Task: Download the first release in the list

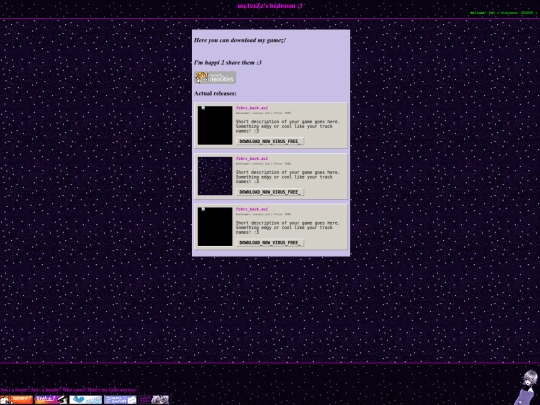Action: (x=270, y=141)
